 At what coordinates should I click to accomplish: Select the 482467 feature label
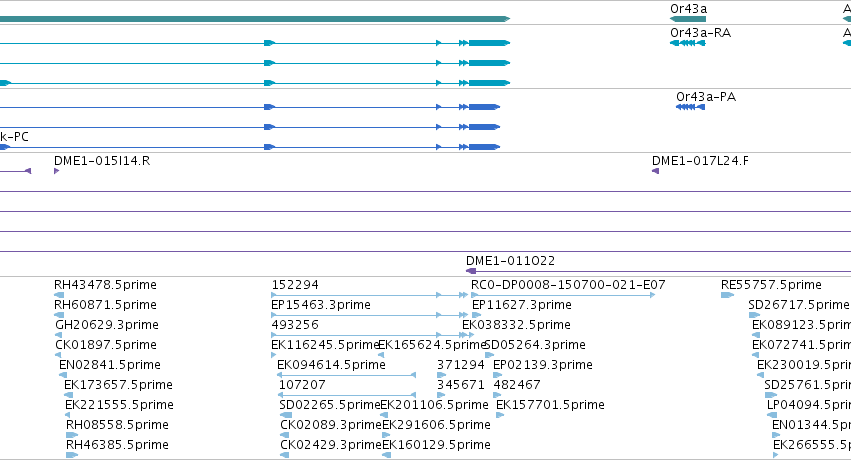[x=517, y=385]
